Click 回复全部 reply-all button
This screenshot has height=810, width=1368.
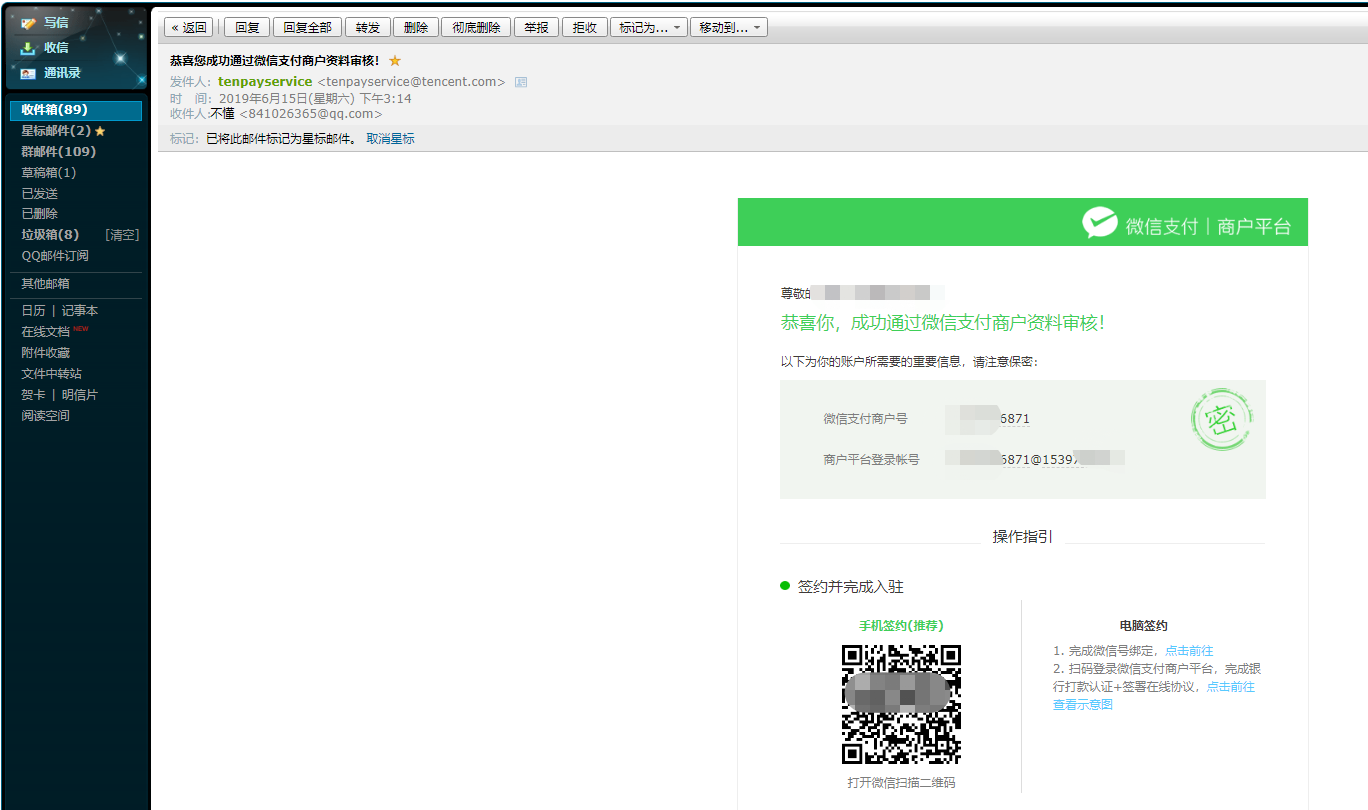307,28
